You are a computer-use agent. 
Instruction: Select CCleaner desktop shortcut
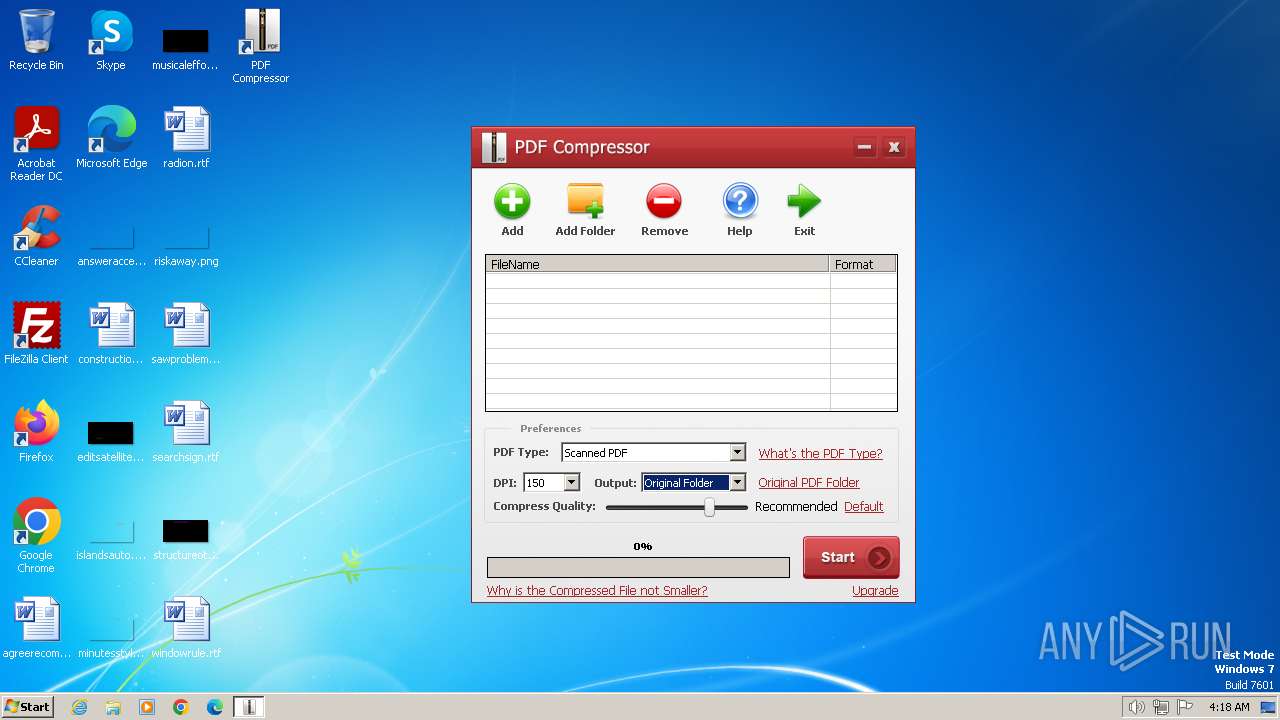(36, 236)
